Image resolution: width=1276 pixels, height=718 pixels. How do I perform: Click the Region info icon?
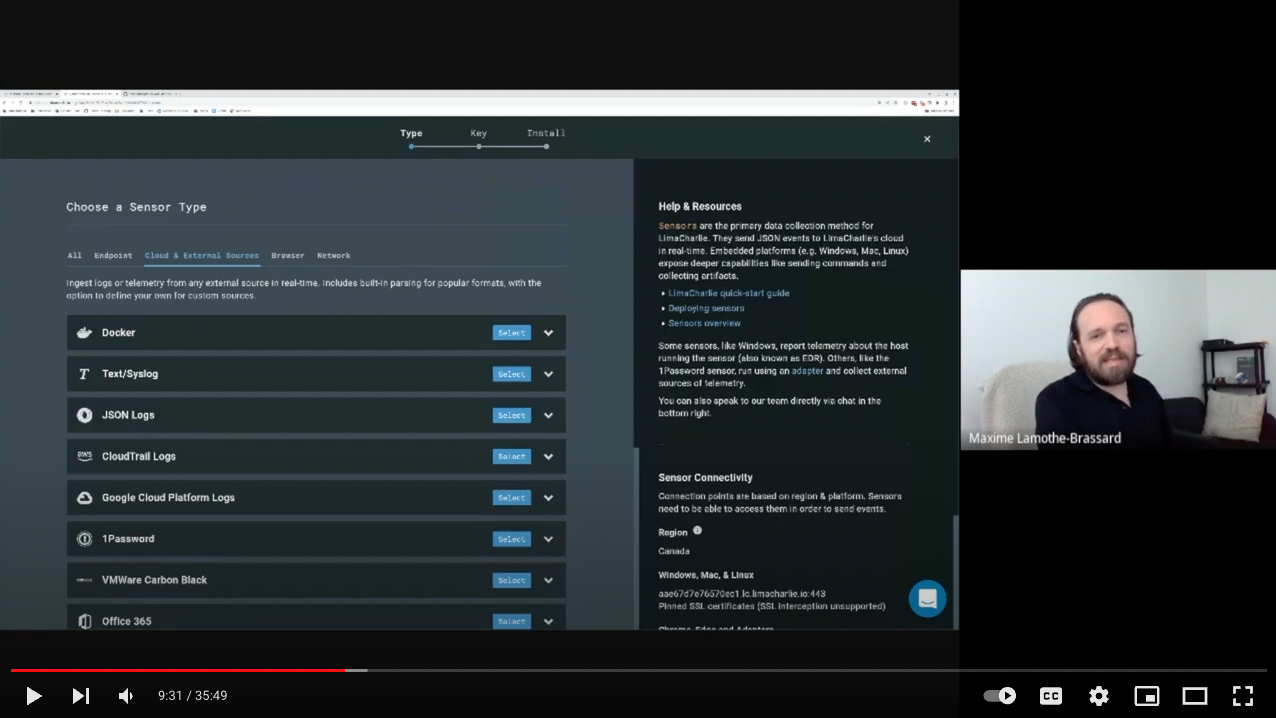[697, 531]
